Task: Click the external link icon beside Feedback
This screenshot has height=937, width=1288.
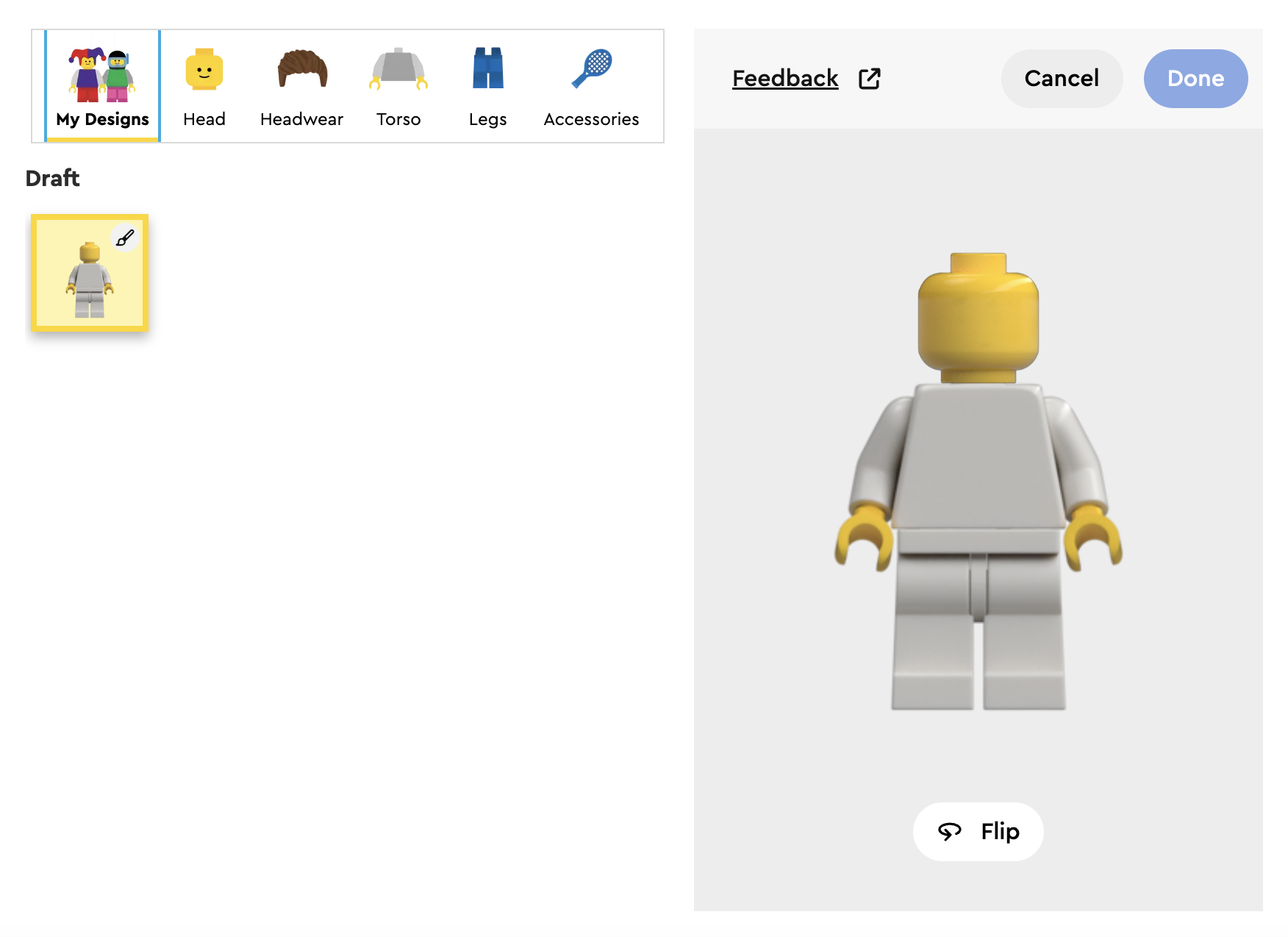Action: click(x=869, y=78)
